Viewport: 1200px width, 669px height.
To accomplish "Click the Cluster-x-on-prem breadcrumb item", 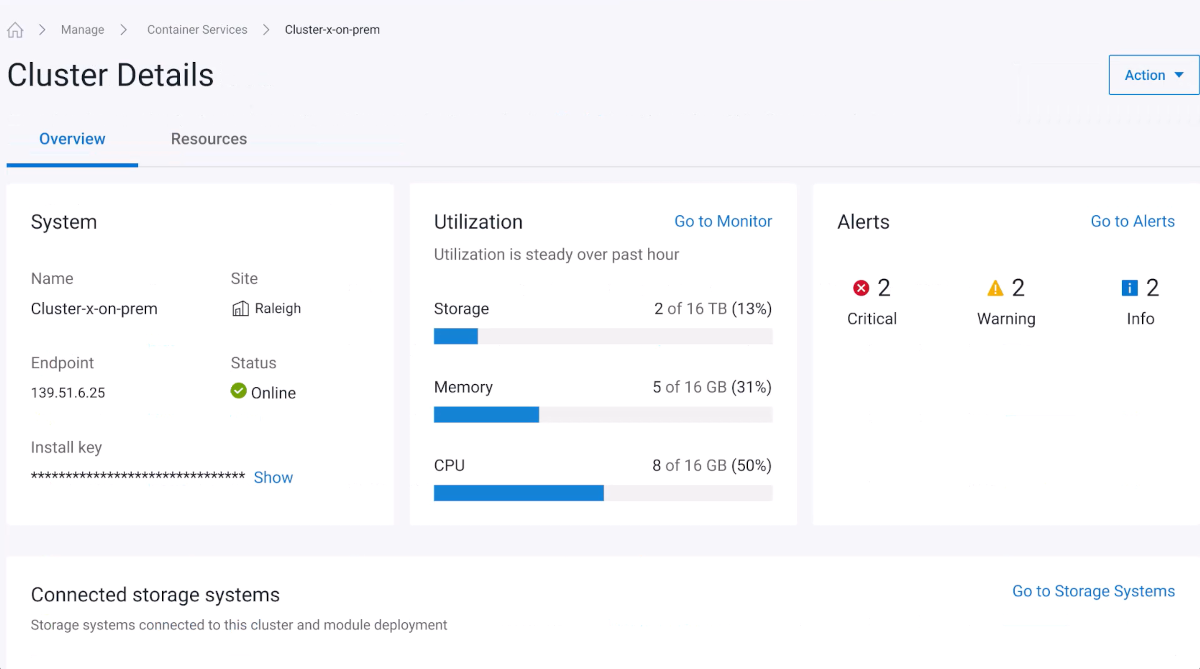I will click(x=332, y=30).
